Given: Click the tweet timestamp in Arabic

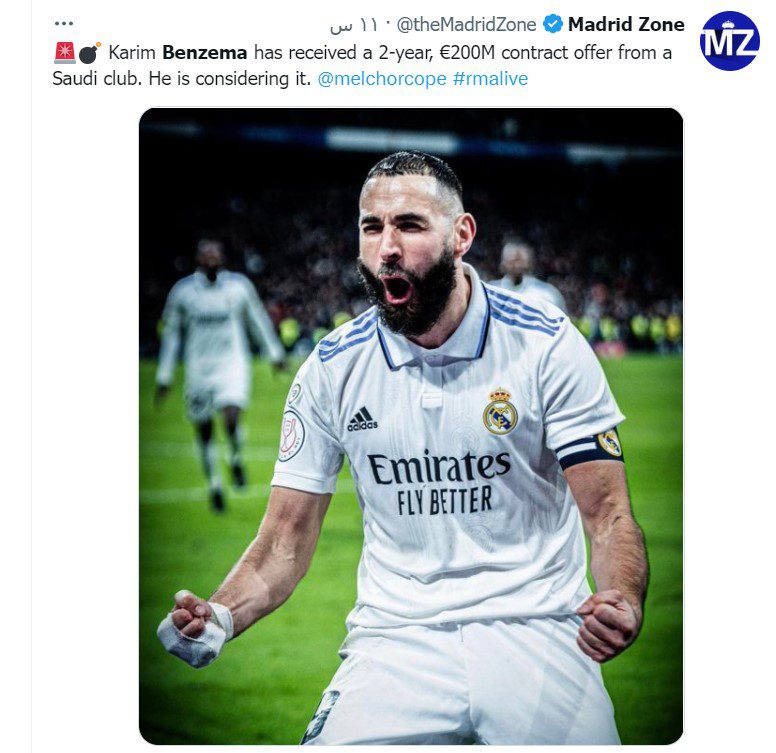Looking at the screenshot, I should click(354, 25).
